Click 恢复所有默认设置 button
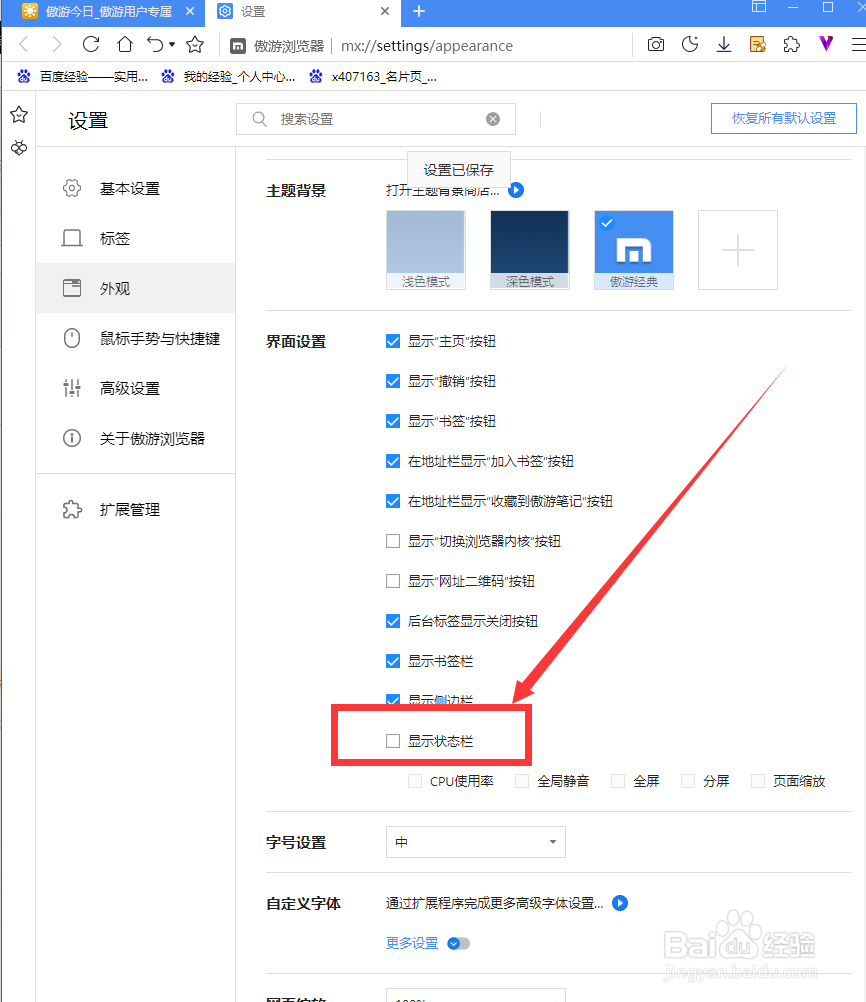 coord(783,118)
